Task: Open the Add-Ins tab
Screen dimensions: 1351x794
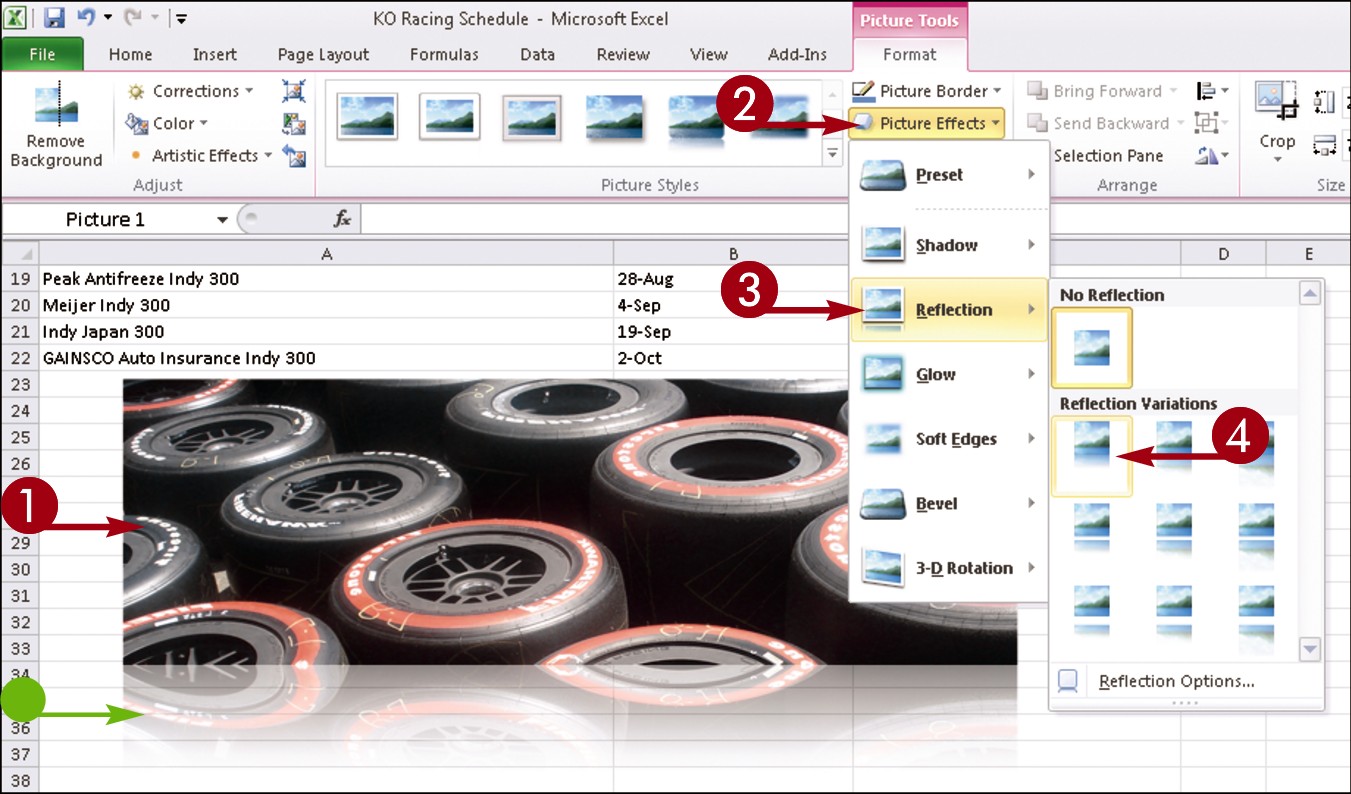Action: click(797, 54)
